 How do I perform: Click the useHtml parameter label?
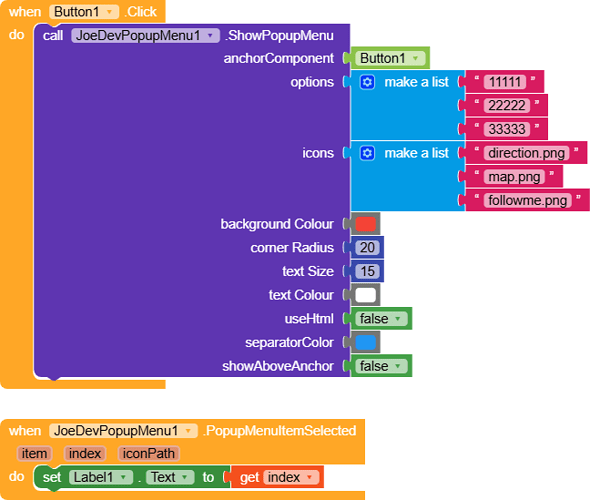point(309,319)
